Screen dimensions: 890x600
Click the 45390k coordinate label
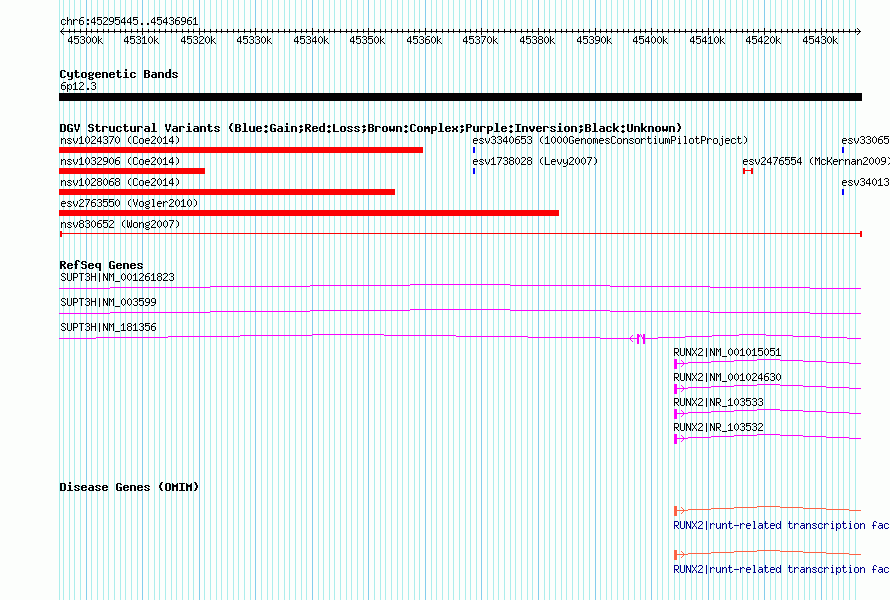(x=594, y=41)
